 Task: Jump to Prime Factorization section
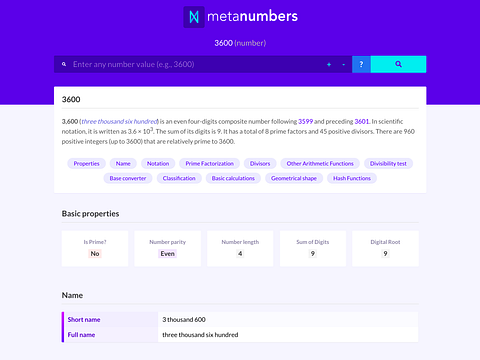point(209,163)
